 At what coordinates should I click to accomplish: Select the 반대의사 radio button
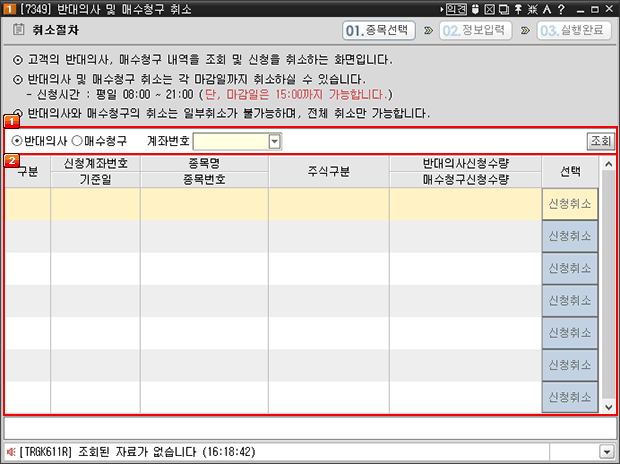click(x=16, y=141)
